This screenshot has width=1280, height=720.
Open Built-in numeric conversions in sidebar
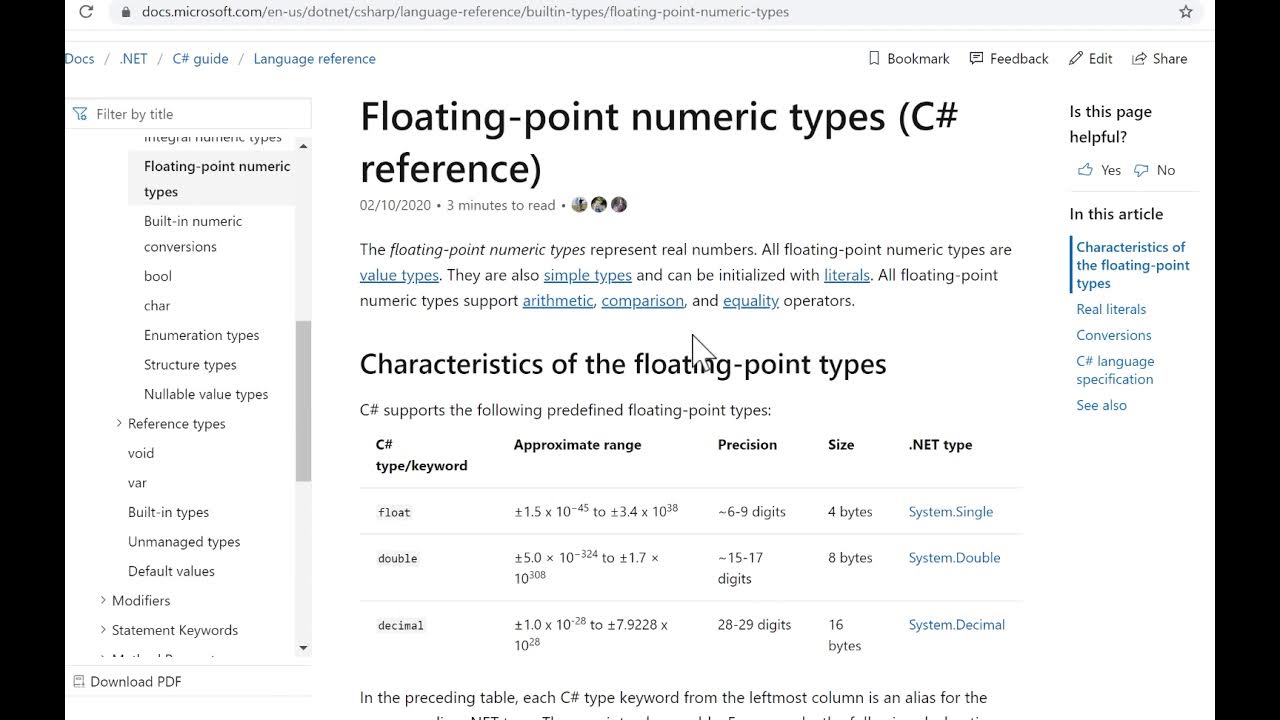(193, 234)
